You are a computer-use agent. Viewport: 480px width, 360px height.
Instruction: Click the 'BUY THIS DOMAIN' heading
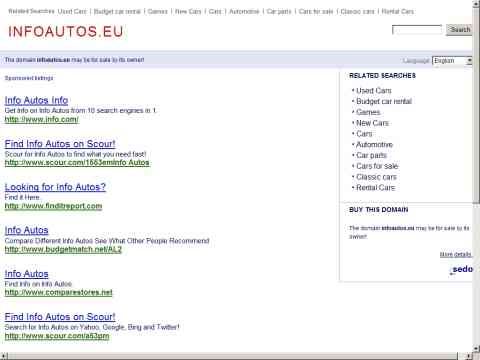coord(379,210)
